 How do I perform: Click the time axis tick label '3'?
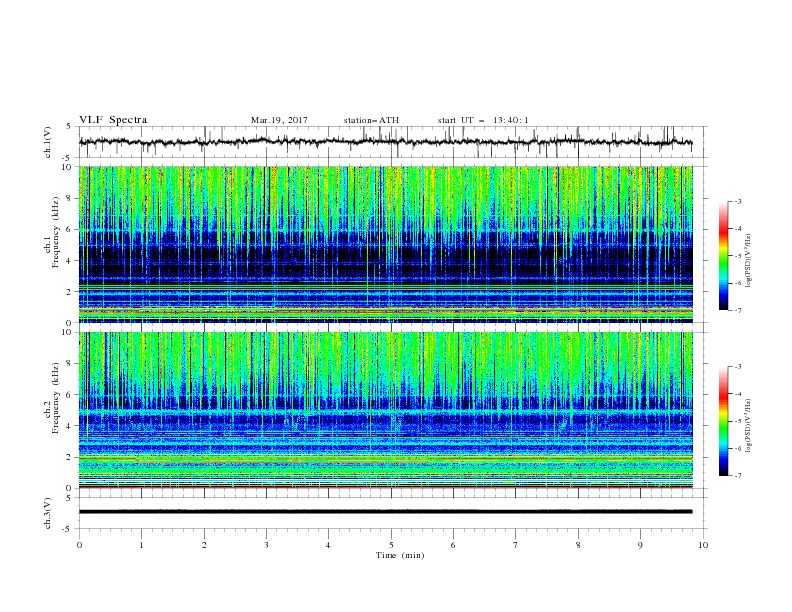click(266, 545)
